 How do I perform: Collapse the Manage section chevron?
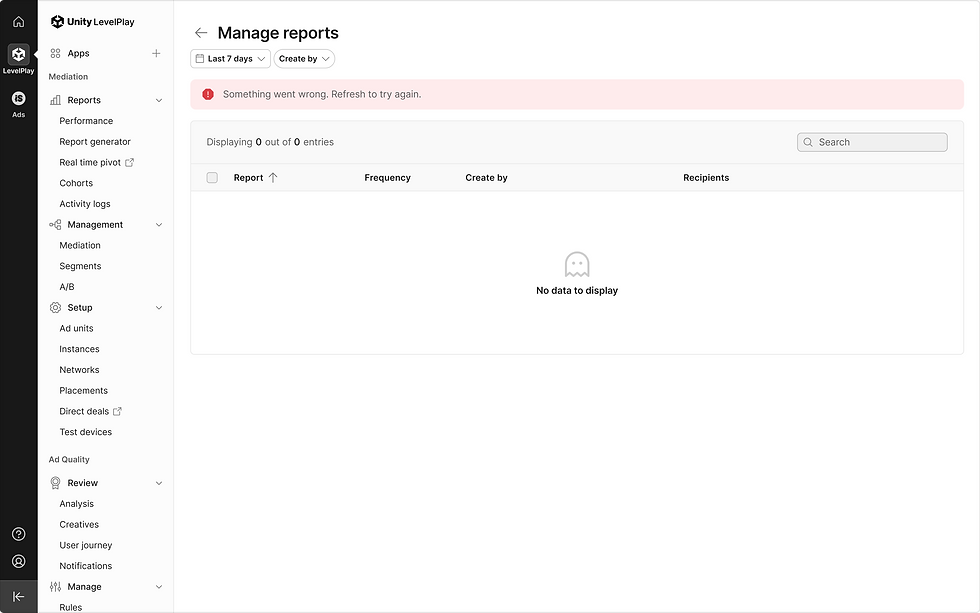(159, 587)
